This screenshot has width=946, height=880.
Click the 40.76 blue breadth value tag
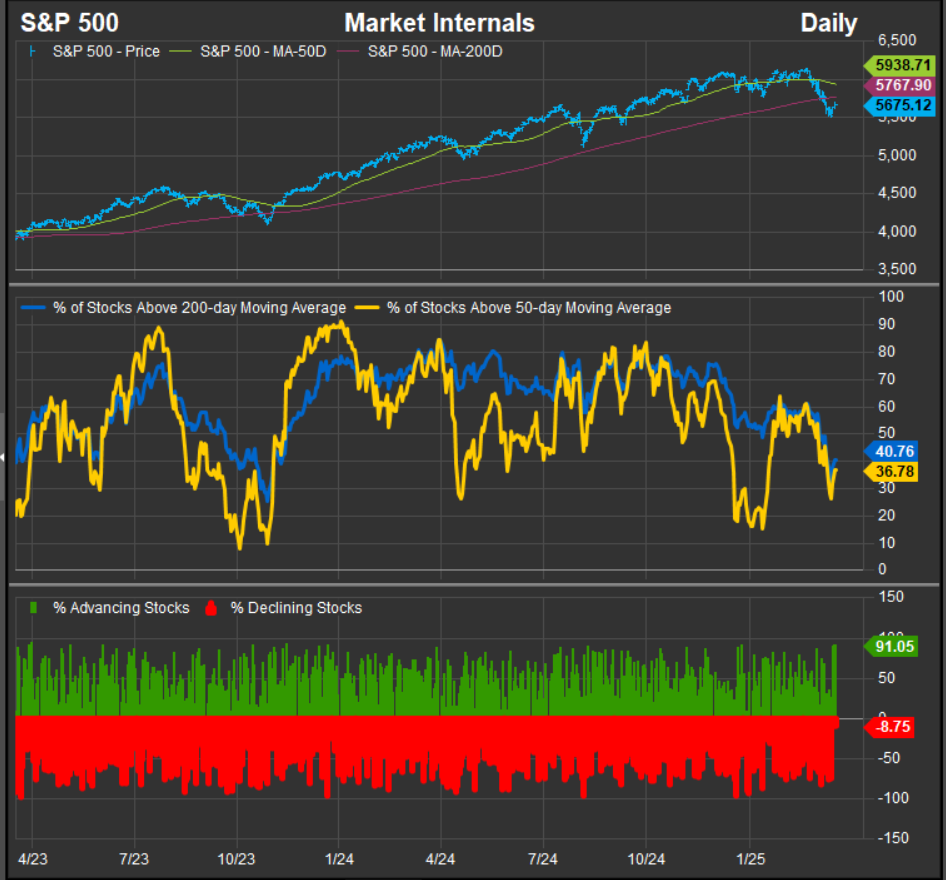(x=892, y=451)
